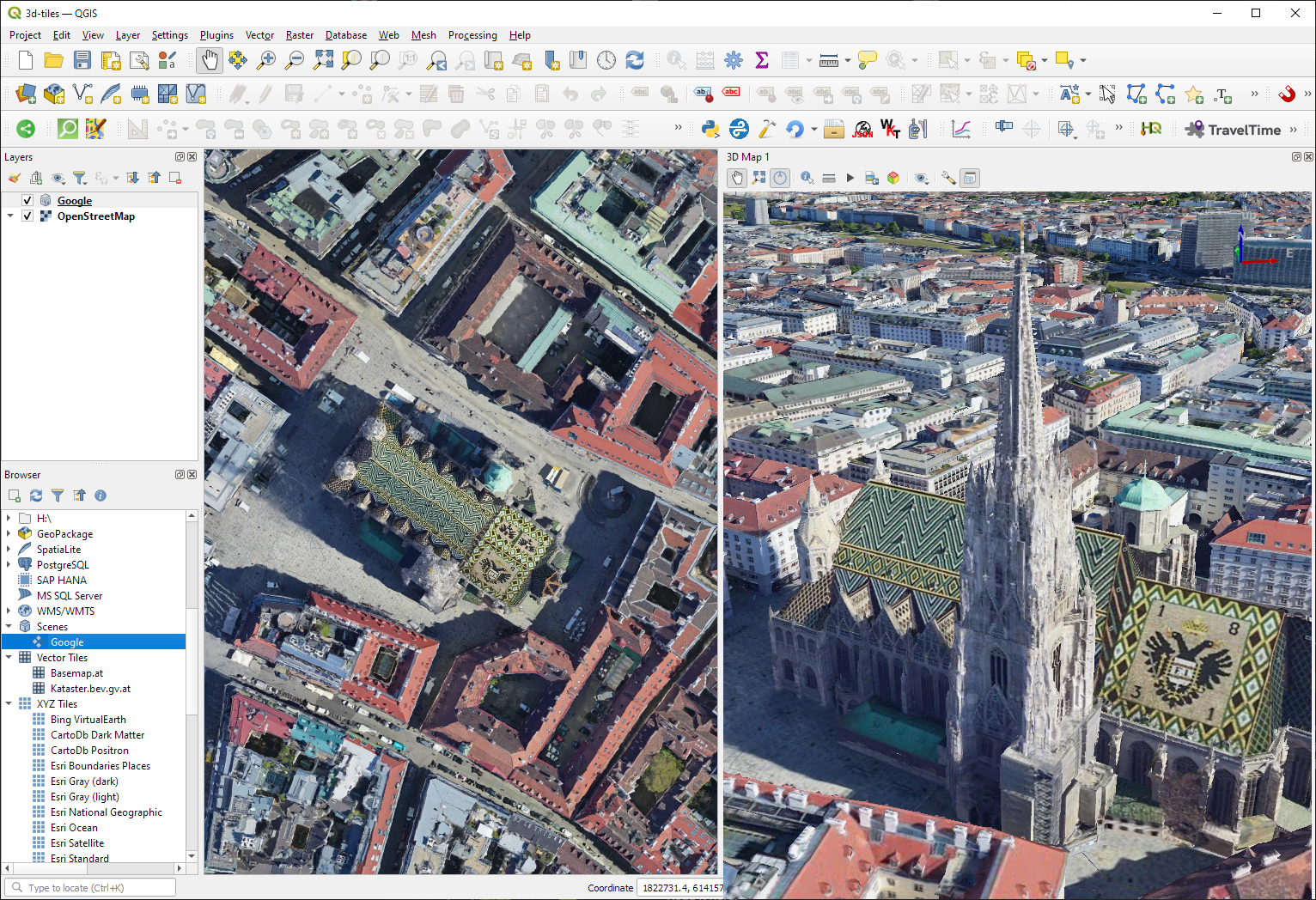Open the Data Source Manager icon
Viewport: 1316px width, 900px height.
point(26,94)
